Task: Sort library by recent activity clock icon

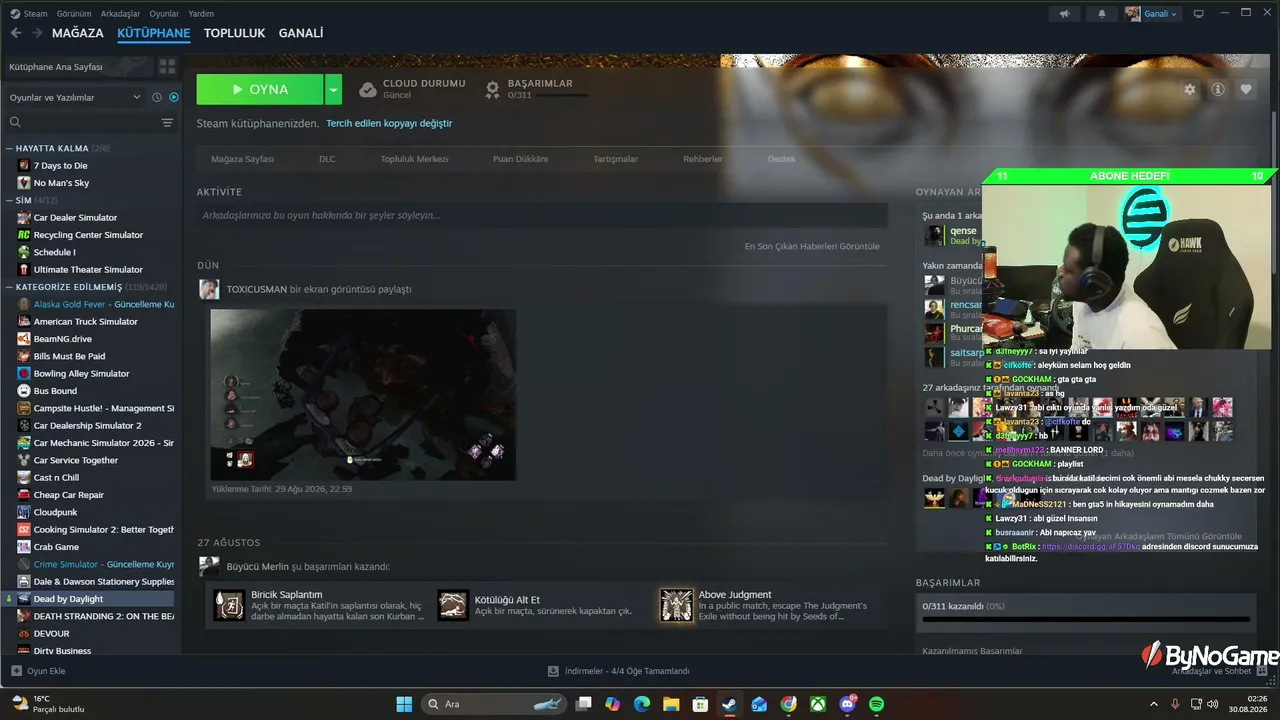Action: tap(157, 97)
